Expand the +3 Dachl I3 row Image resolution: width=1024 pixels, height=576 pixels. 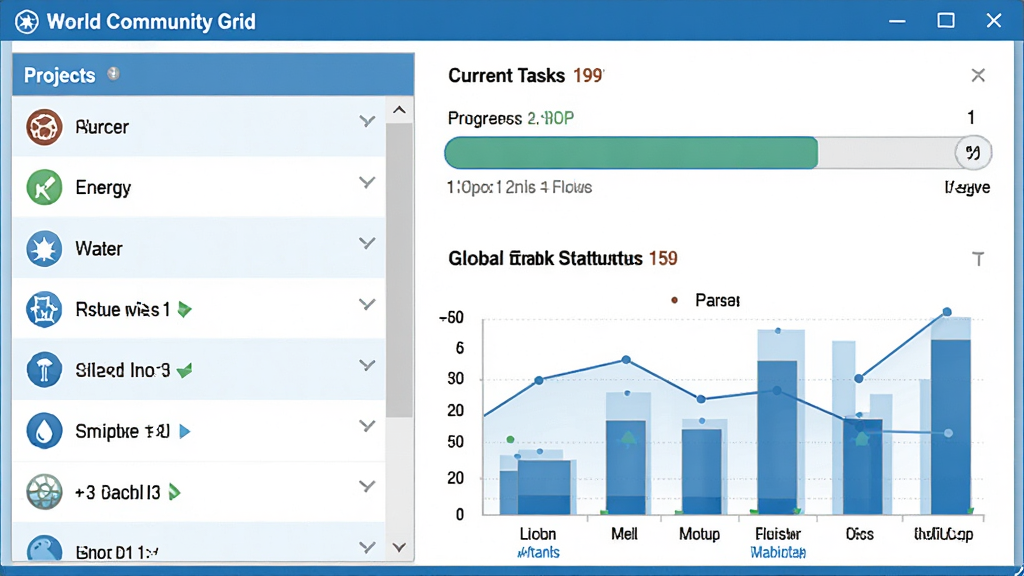368,487
